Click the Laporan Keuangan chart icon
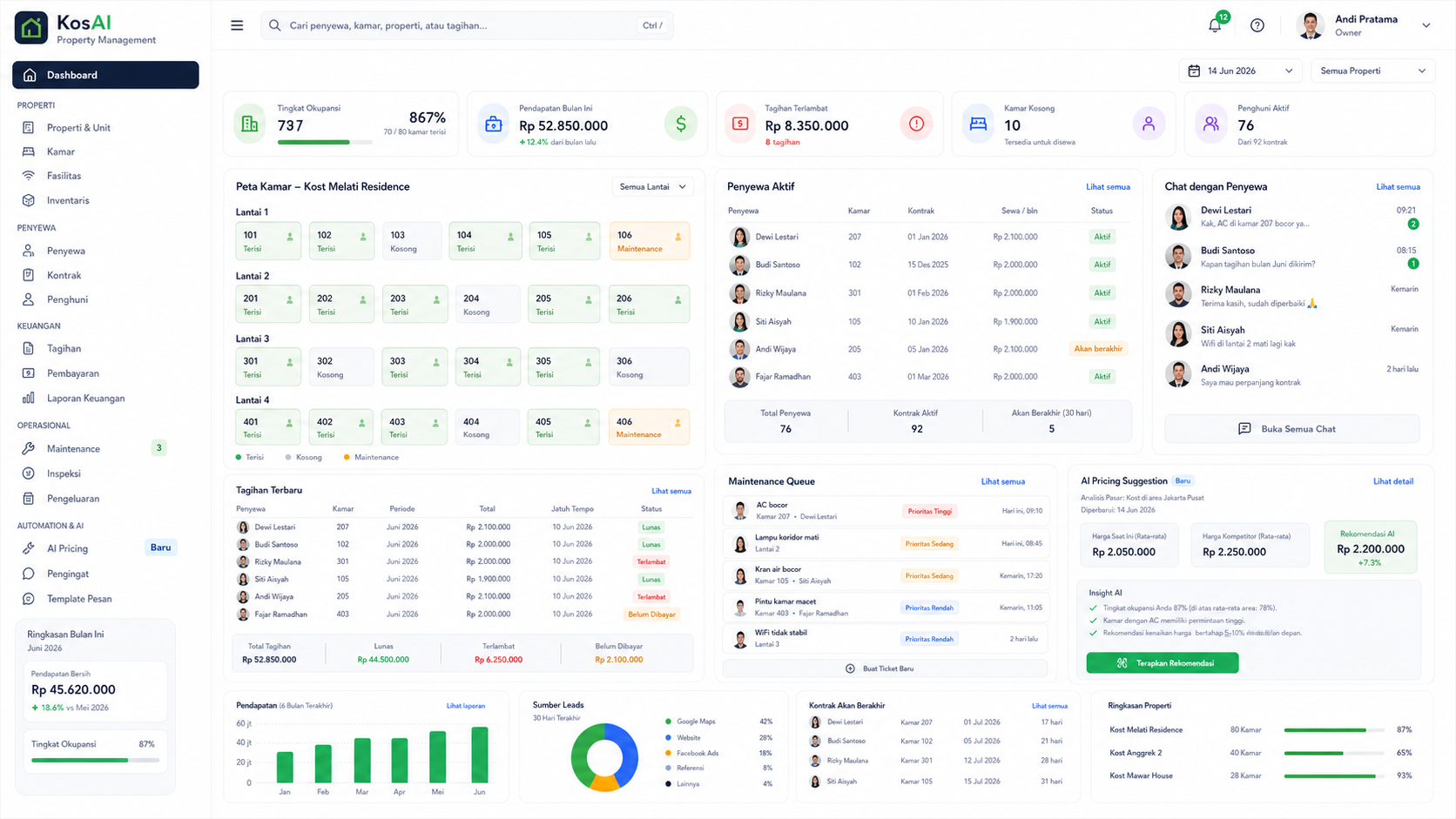This screenshot has width=1456, height=819. click(x=29, y=398)
